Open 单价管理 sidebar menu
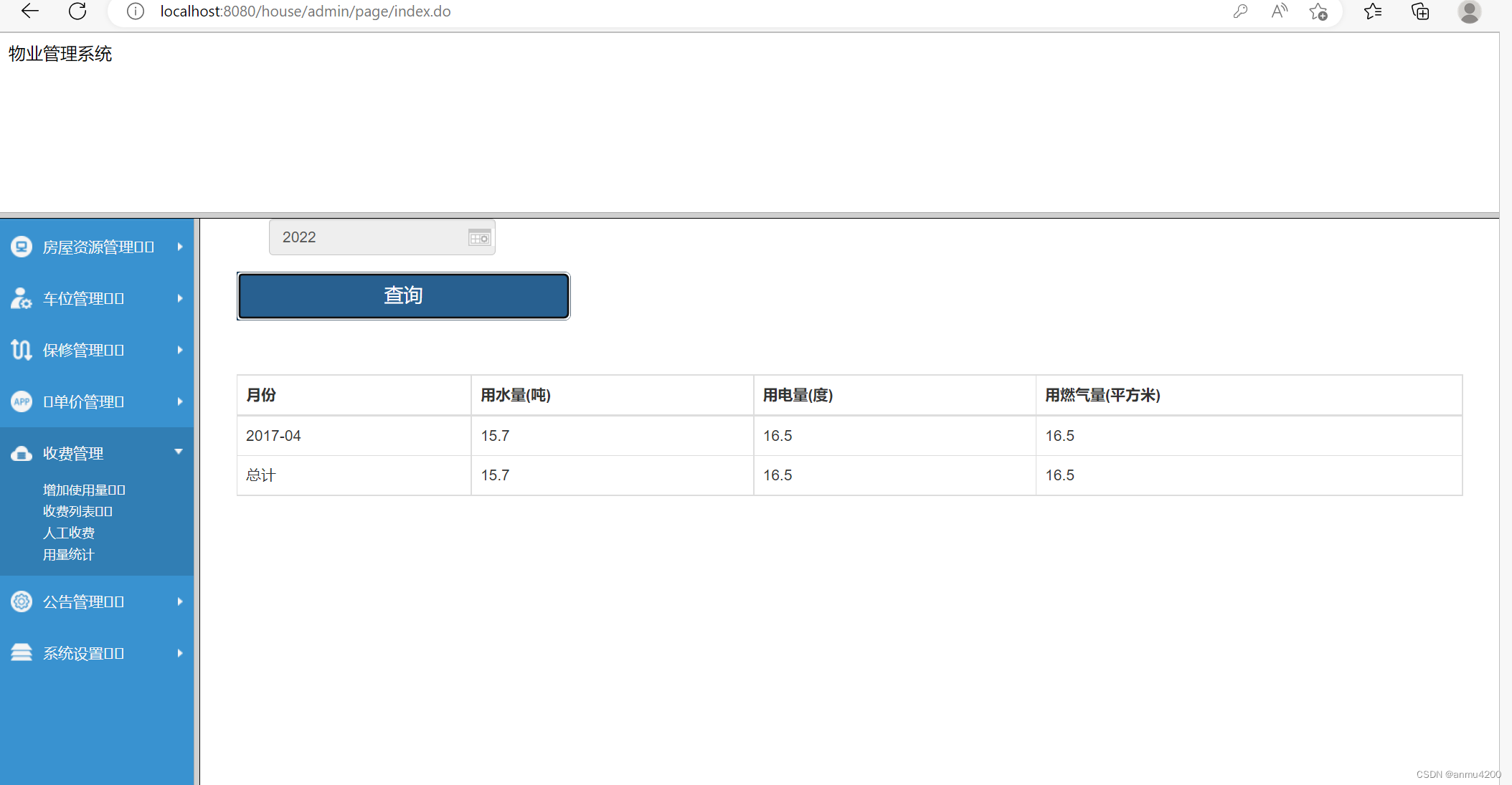Viewport: 1512px width, 785px height. click(x=97, y=401)
